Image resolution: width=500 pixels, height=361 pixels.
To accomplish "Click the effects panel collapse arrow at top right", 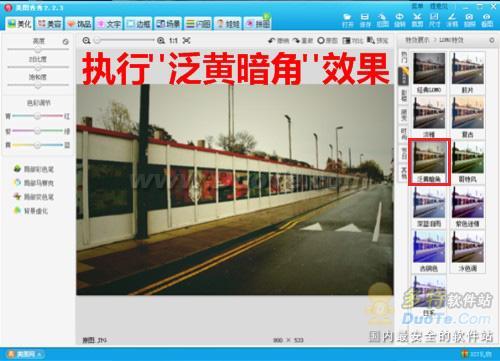I will pyautogui.click(x=492, y=40).
